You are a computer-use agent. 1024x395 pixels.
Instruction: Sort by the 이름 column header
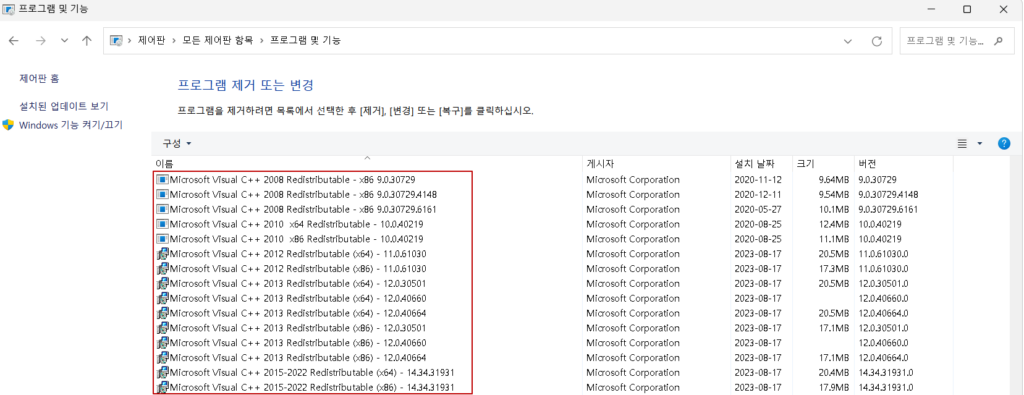(x=366, y=164)
